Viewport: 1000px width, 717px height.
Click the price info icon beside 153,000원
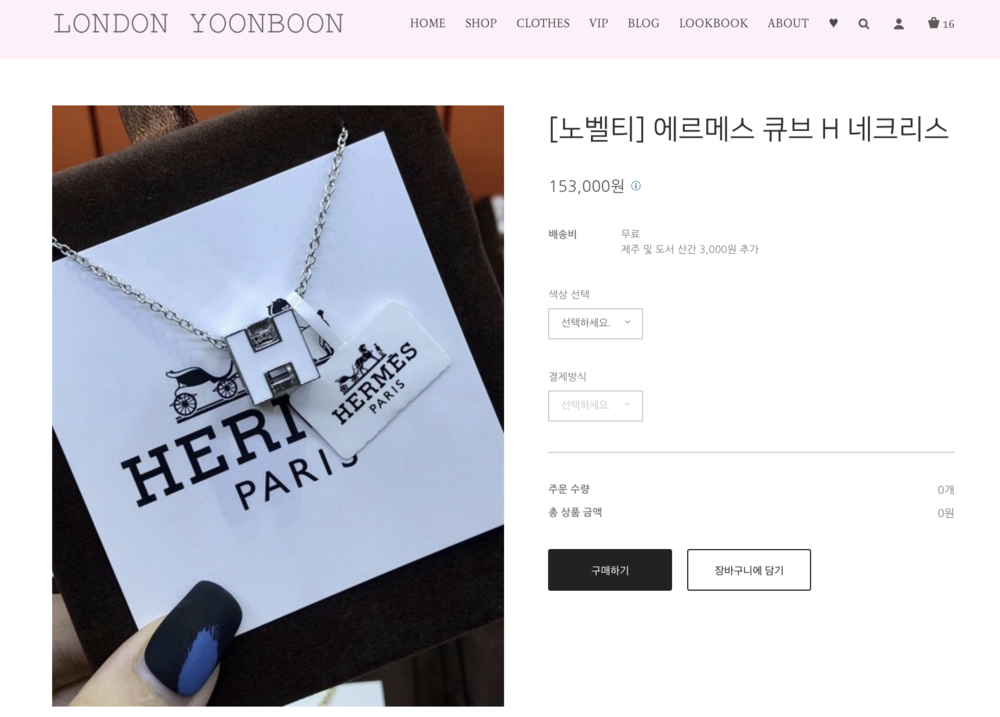point(636,186)
